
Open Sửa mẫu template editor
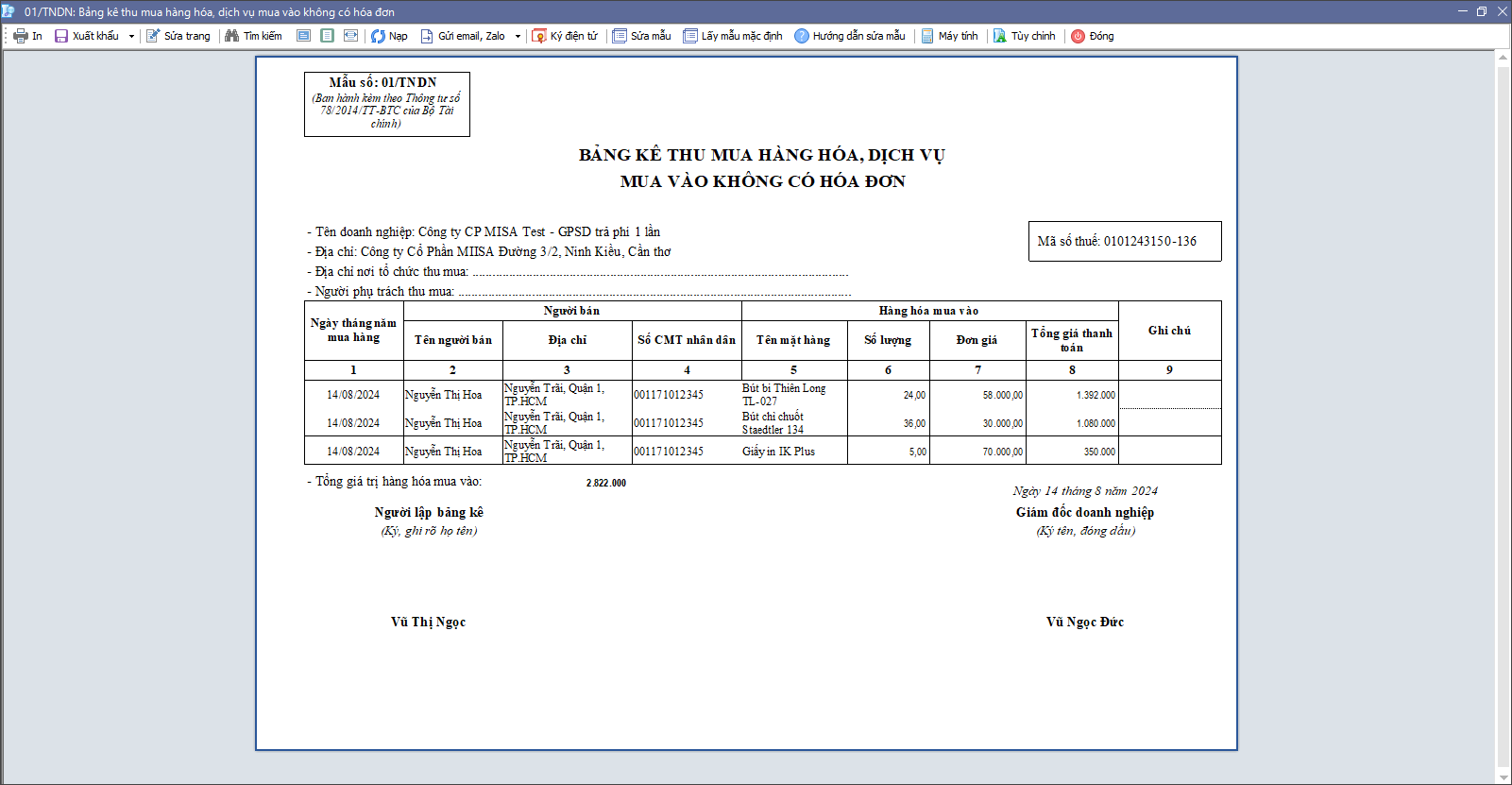click(641, 36)
